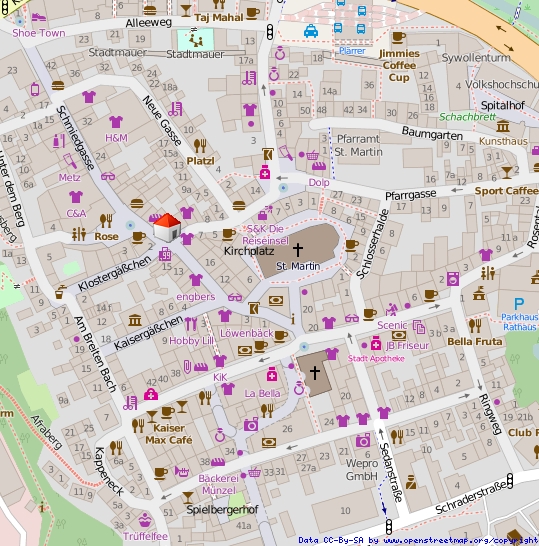Click the Rose restaurant fork-knife icon
539x546 pixels.
(106, 221)
